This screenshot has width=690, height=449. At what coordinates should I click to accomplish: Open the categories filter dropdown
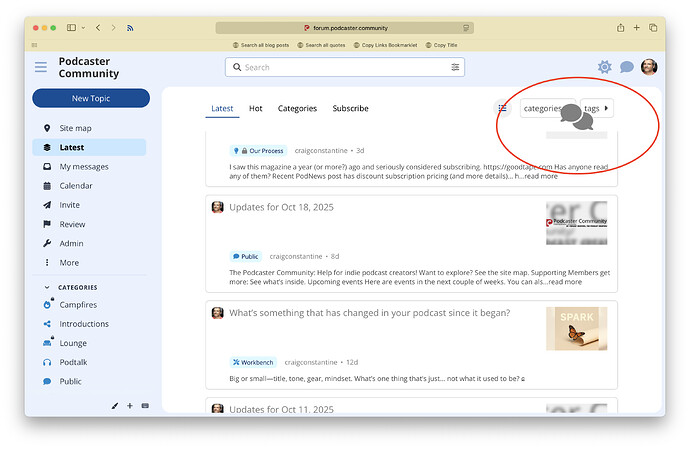547,108
